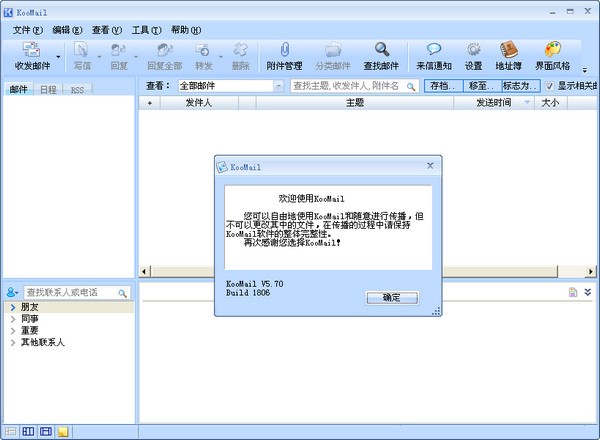Viewport: 600px width, 440px height.
Task: Toggle the 显示相关 checkbox
Action: coord(549,86)
